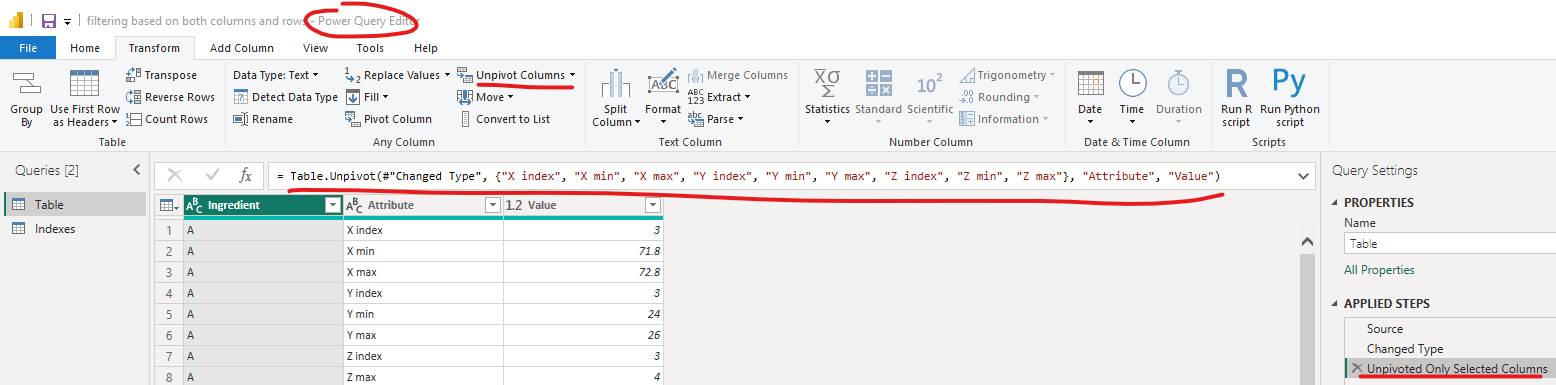Click Merge Columns

coord(737,75)
